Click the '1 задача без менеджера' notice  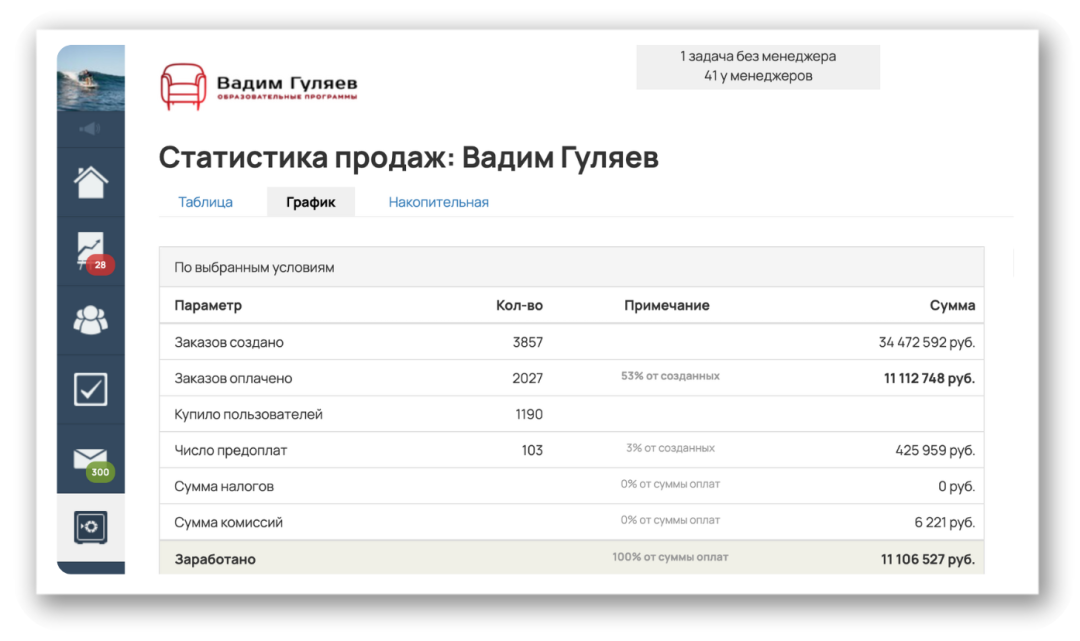(757, 57)
